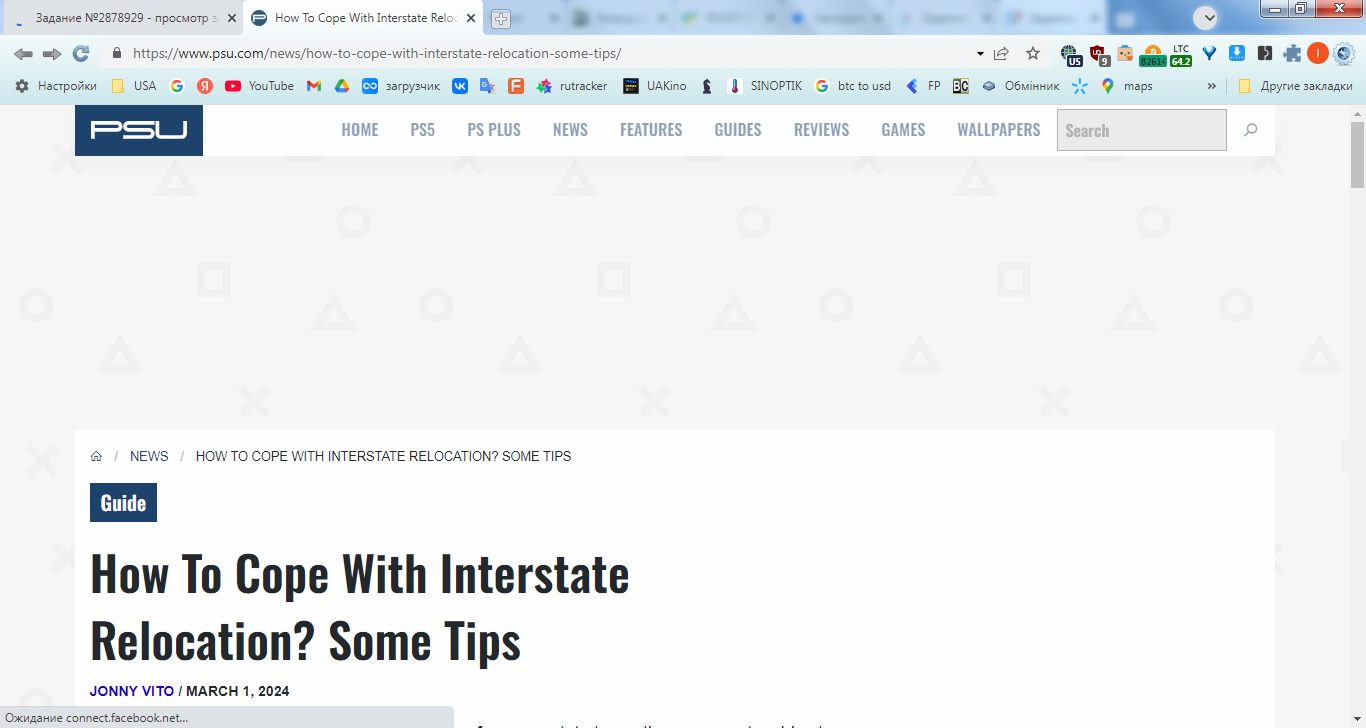Click the magnifier search icon on PSU

[1250, 130]
